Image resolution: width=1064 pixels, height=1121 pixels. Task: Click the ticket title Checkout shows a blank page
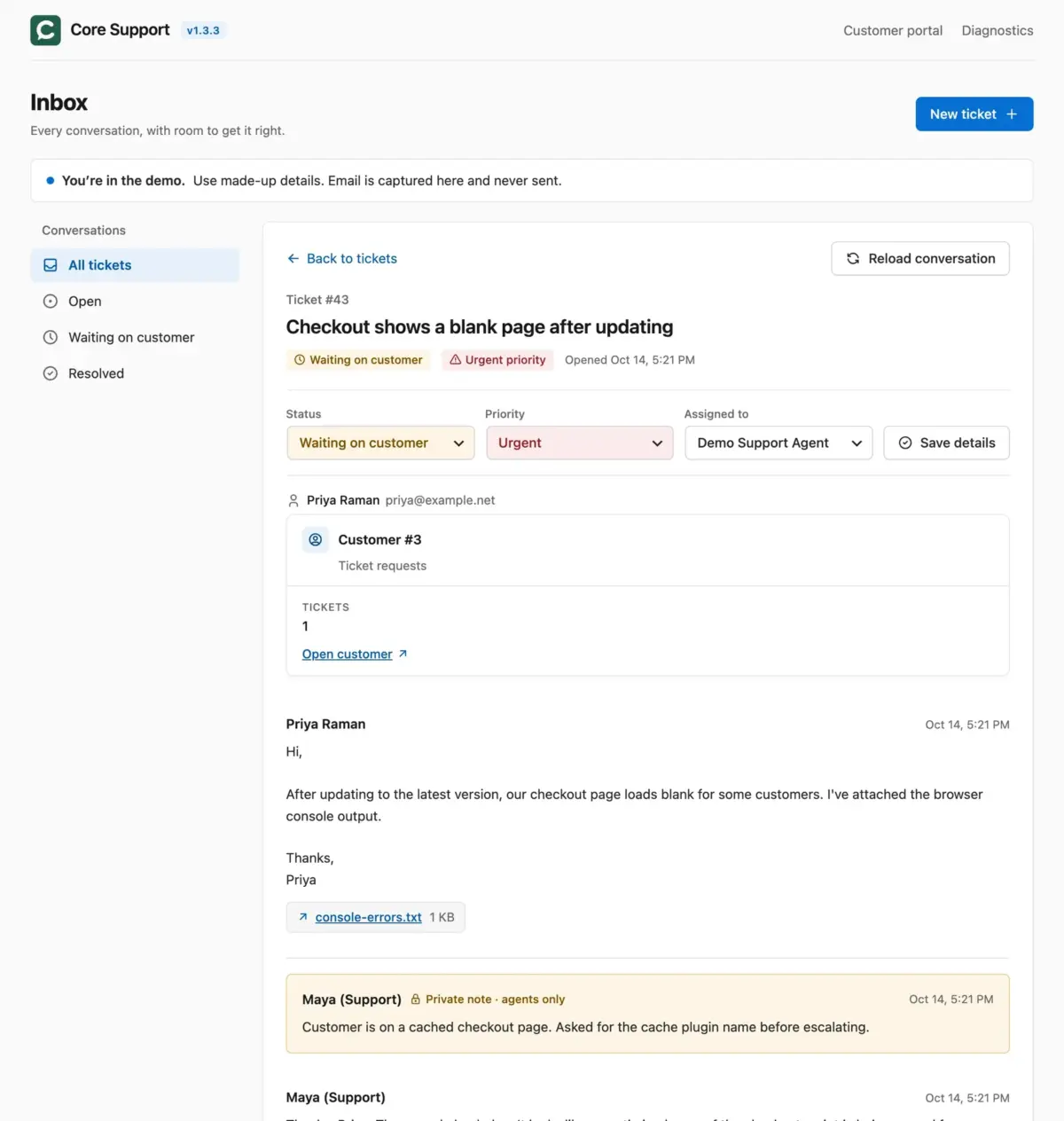(480, 327)
